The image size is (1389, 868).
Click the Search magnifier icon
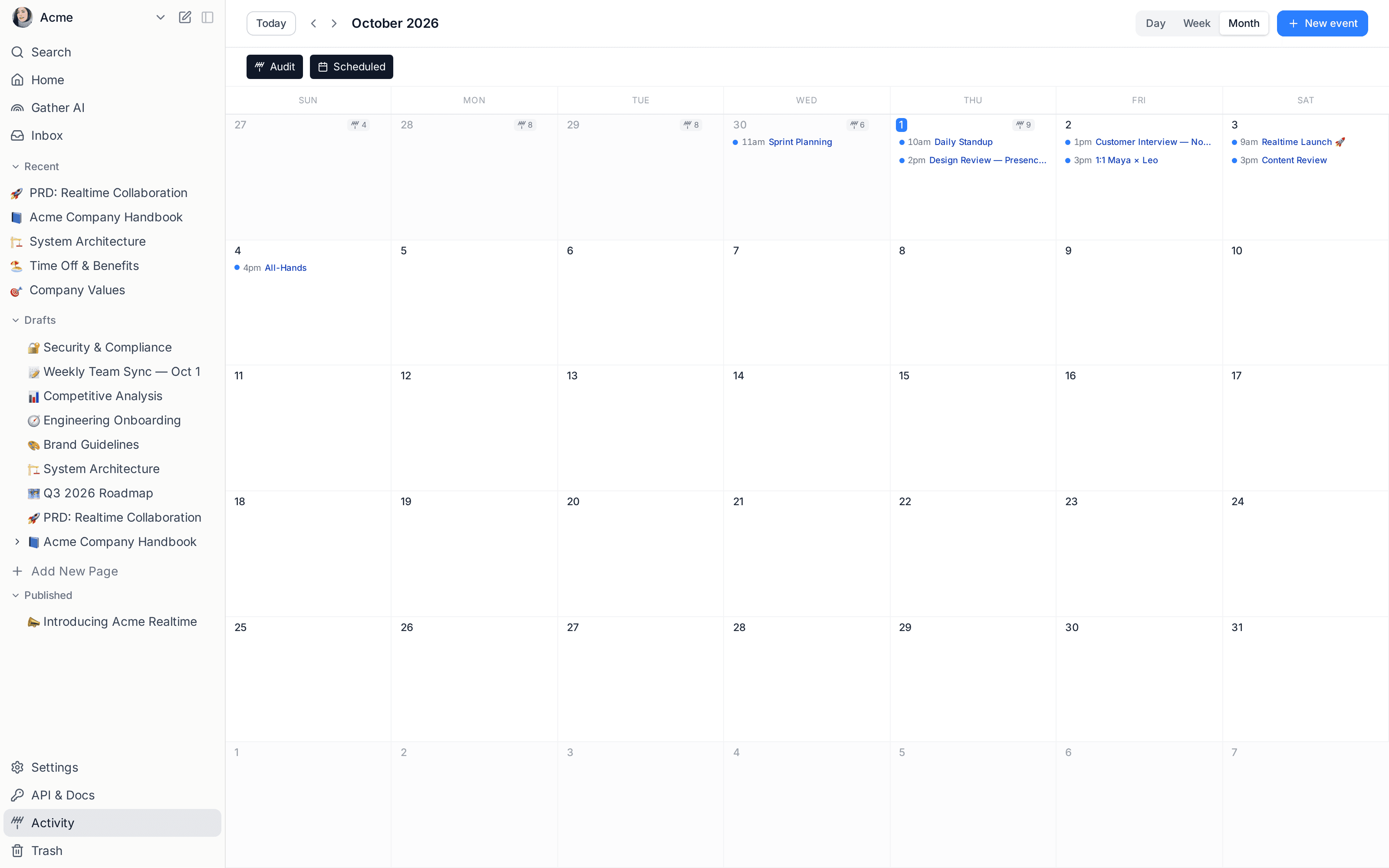[x=18, y=52]
